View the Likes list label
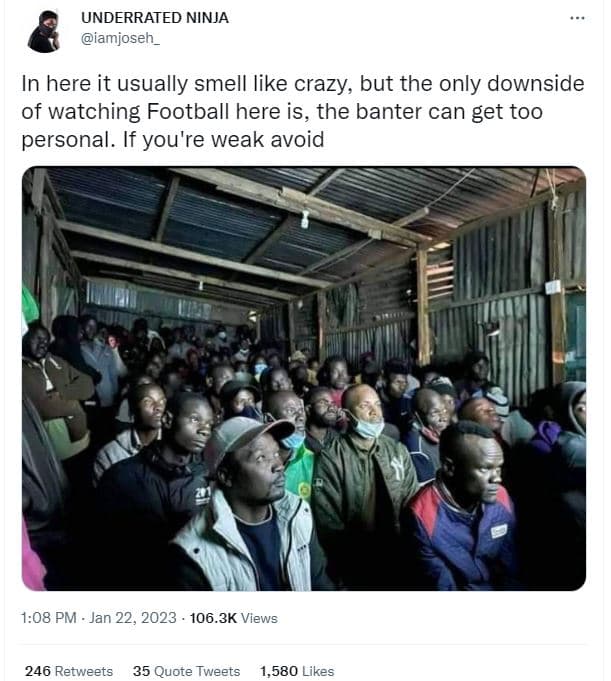The width and height of the screenshot is (611, 681). pos(318,671)
